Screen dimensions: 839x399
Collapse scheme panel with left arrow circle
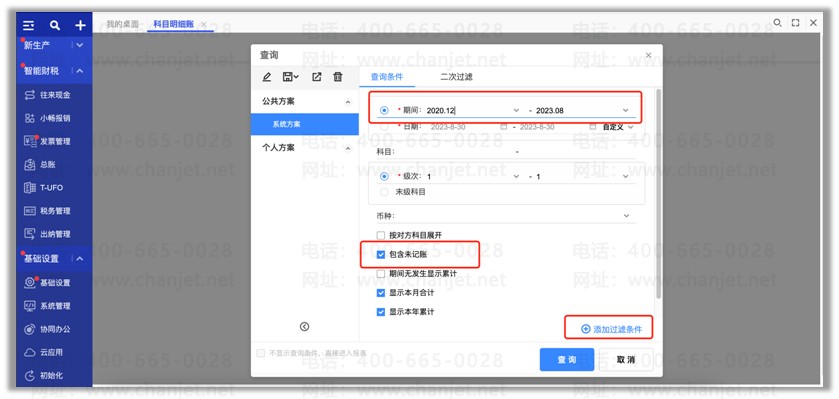304,326
